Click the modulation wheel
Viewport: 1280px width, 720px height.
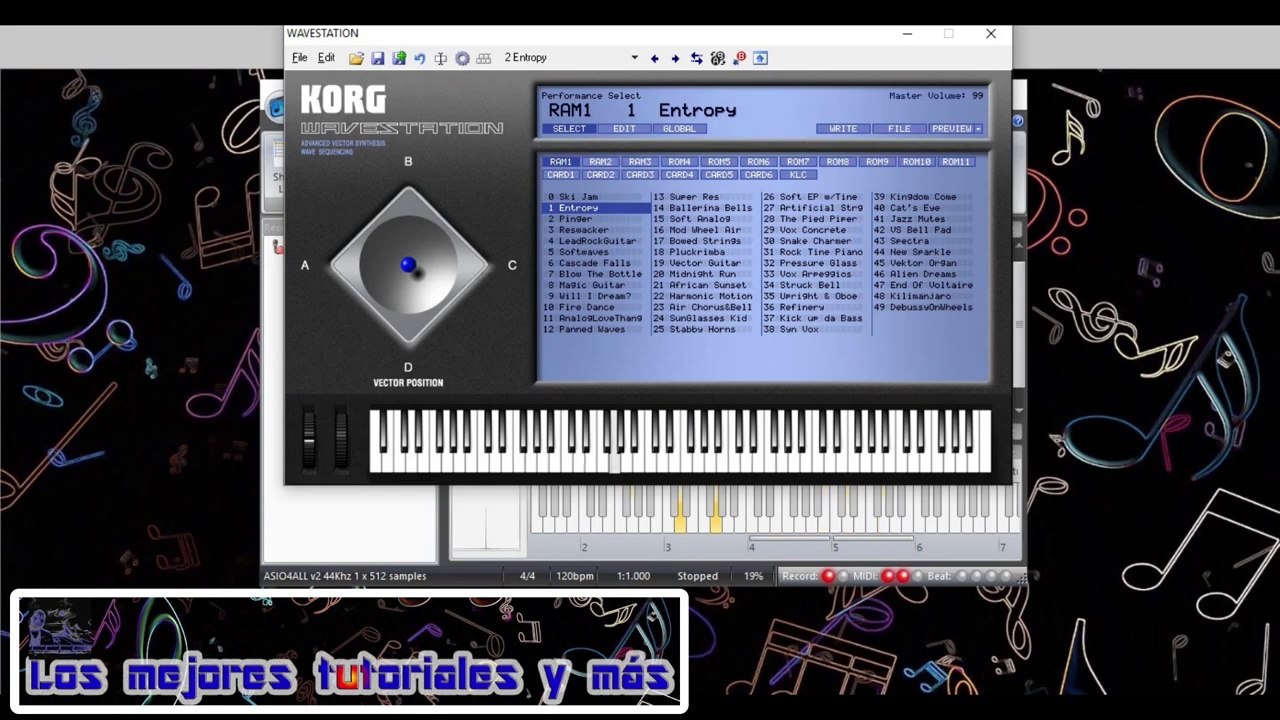[341, 438]
